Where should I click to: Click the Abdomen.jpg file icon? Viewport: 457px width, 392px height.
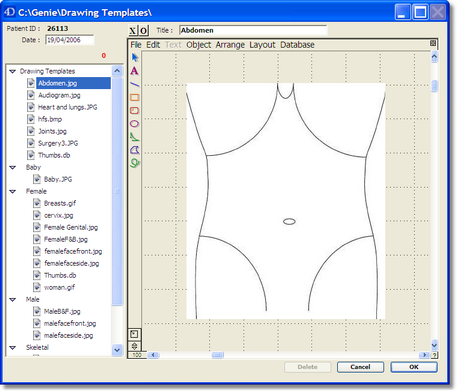pos(31,83)
